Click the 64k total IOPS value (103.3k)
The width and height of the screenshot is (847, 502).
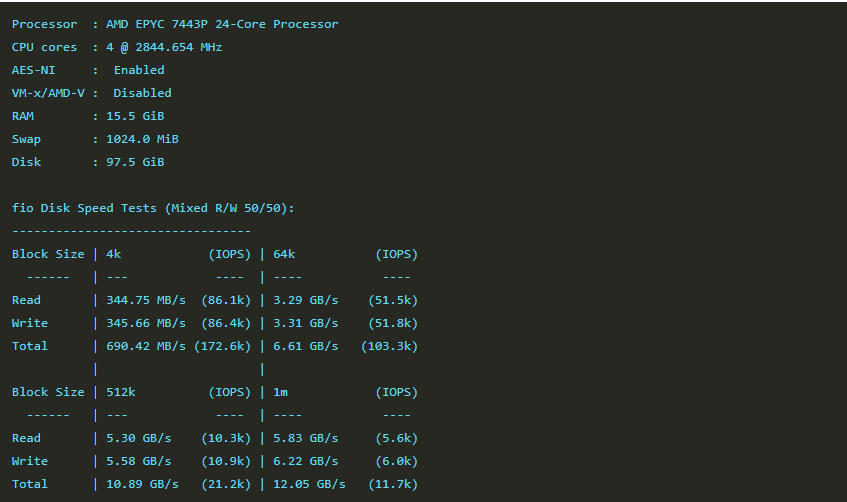tap(393, 346)
